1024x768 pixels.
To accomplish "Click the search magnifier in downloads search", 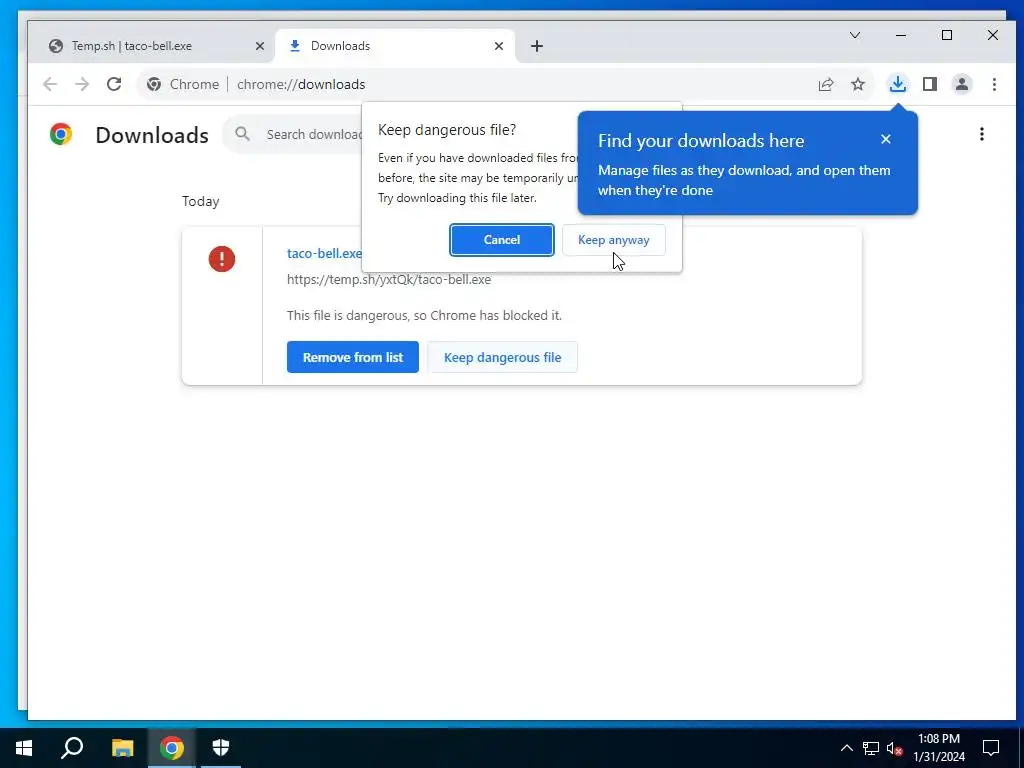I will coord(242,134).
